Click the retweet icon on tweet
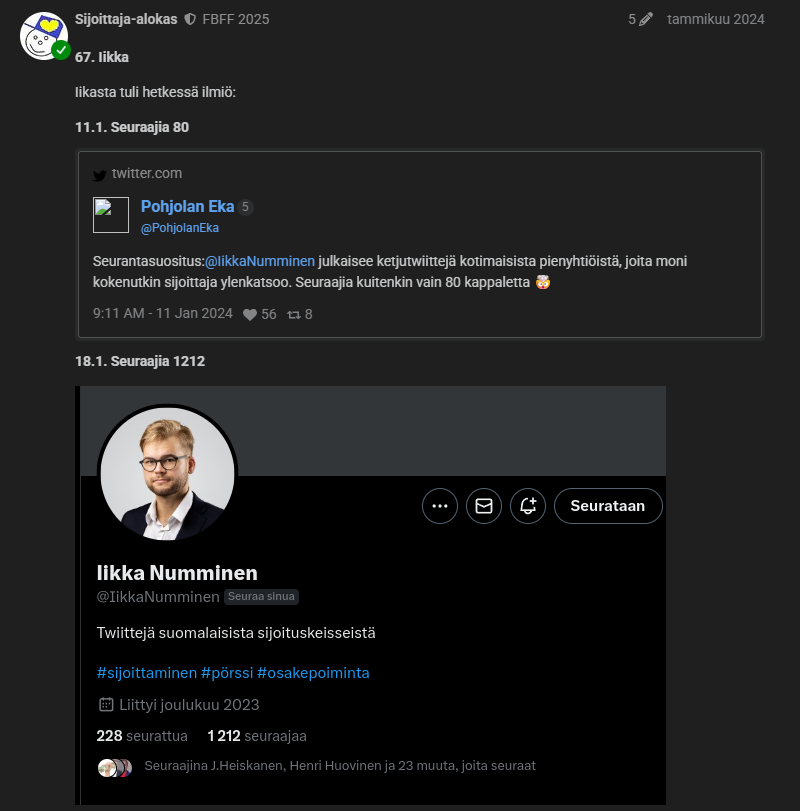 [x=294, y=314]
